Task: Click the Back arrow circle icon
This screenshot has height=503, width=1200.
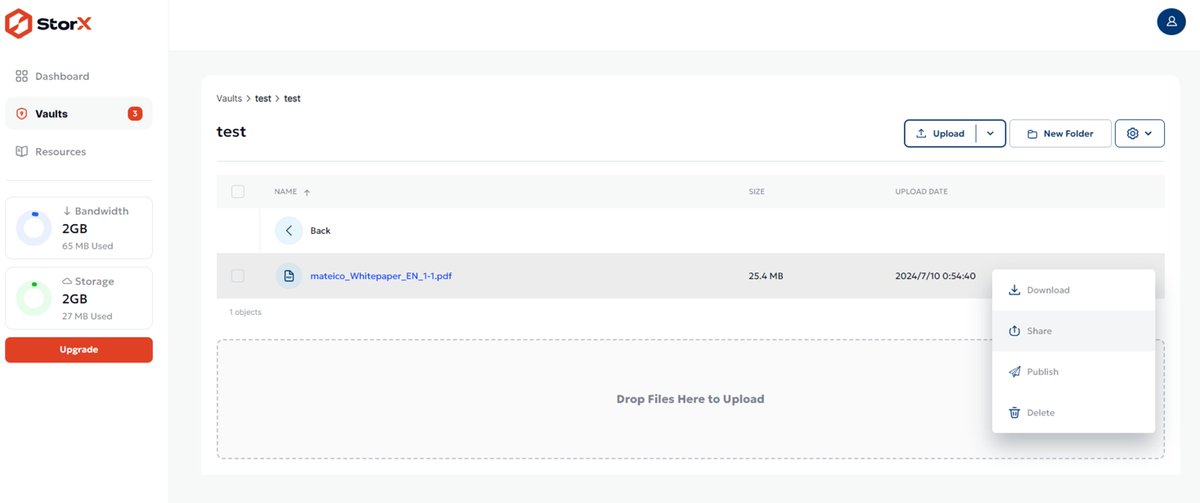Action: pyautogui.click(x=289, y=231)
